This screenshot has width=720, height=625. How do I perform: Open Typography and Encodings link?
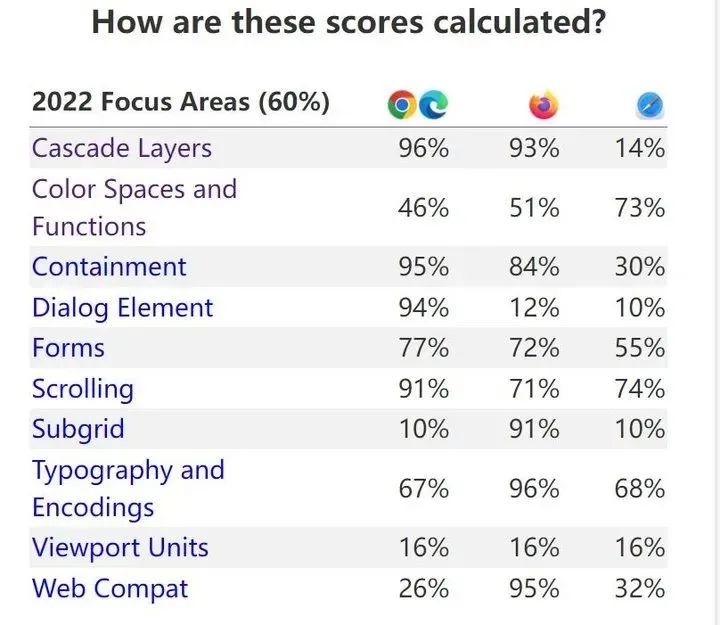(128, 488)
